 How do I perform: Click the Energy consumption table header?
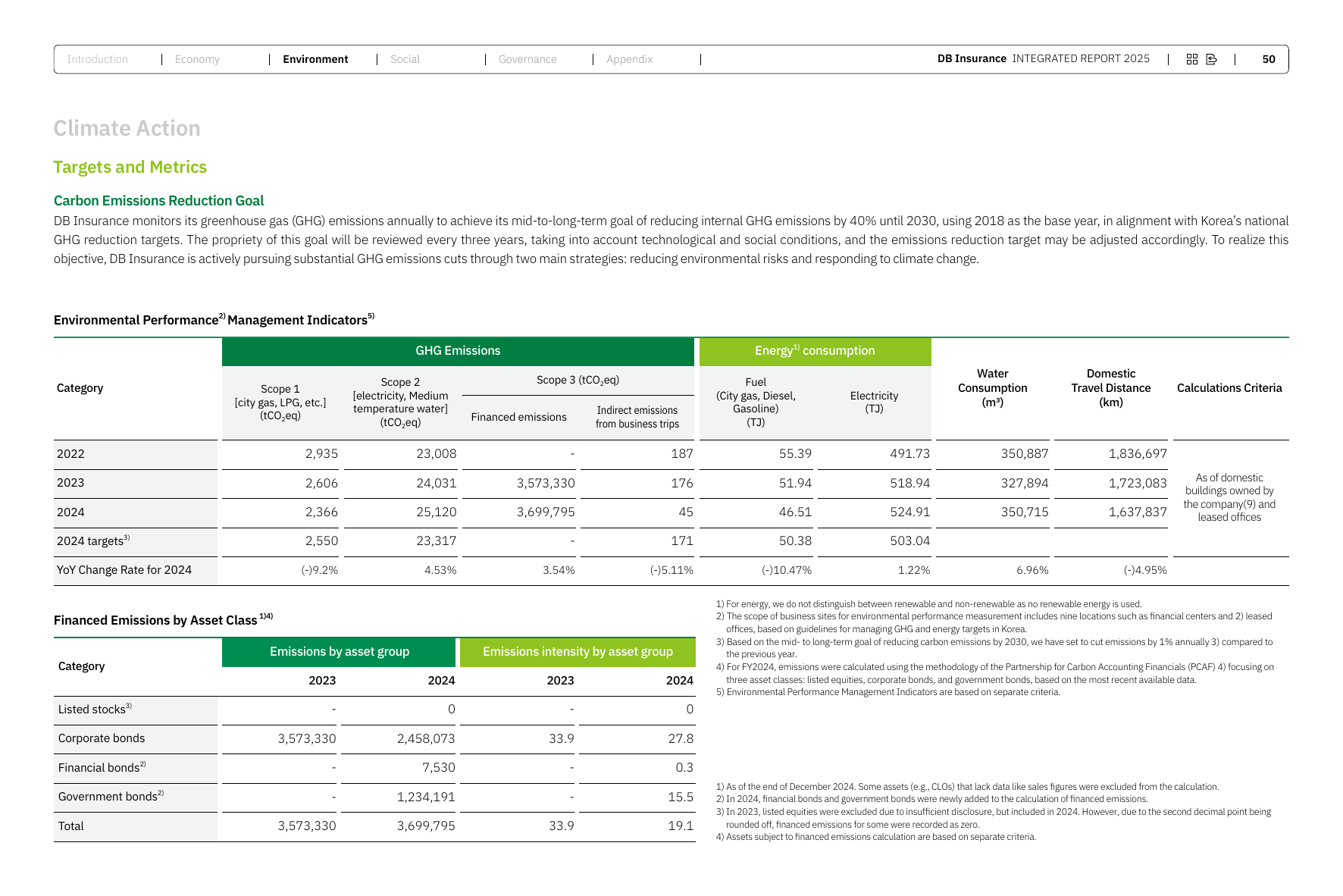815,351
